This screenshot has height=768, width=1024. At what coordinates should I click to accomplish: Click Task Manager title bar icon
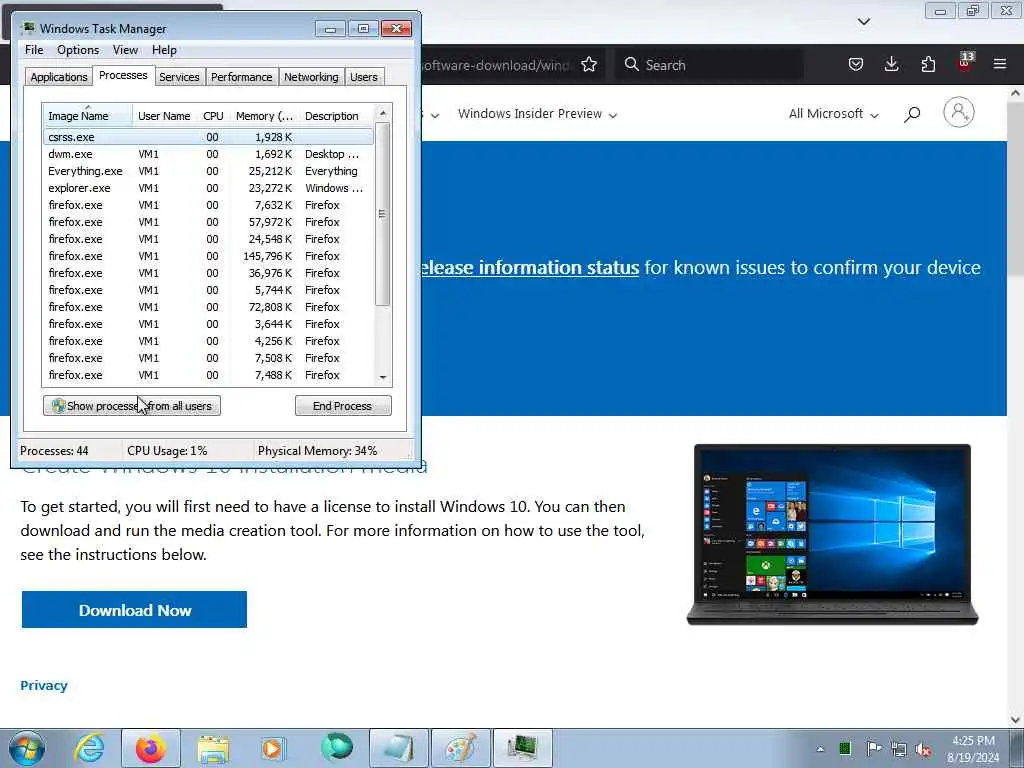point(28,28)
